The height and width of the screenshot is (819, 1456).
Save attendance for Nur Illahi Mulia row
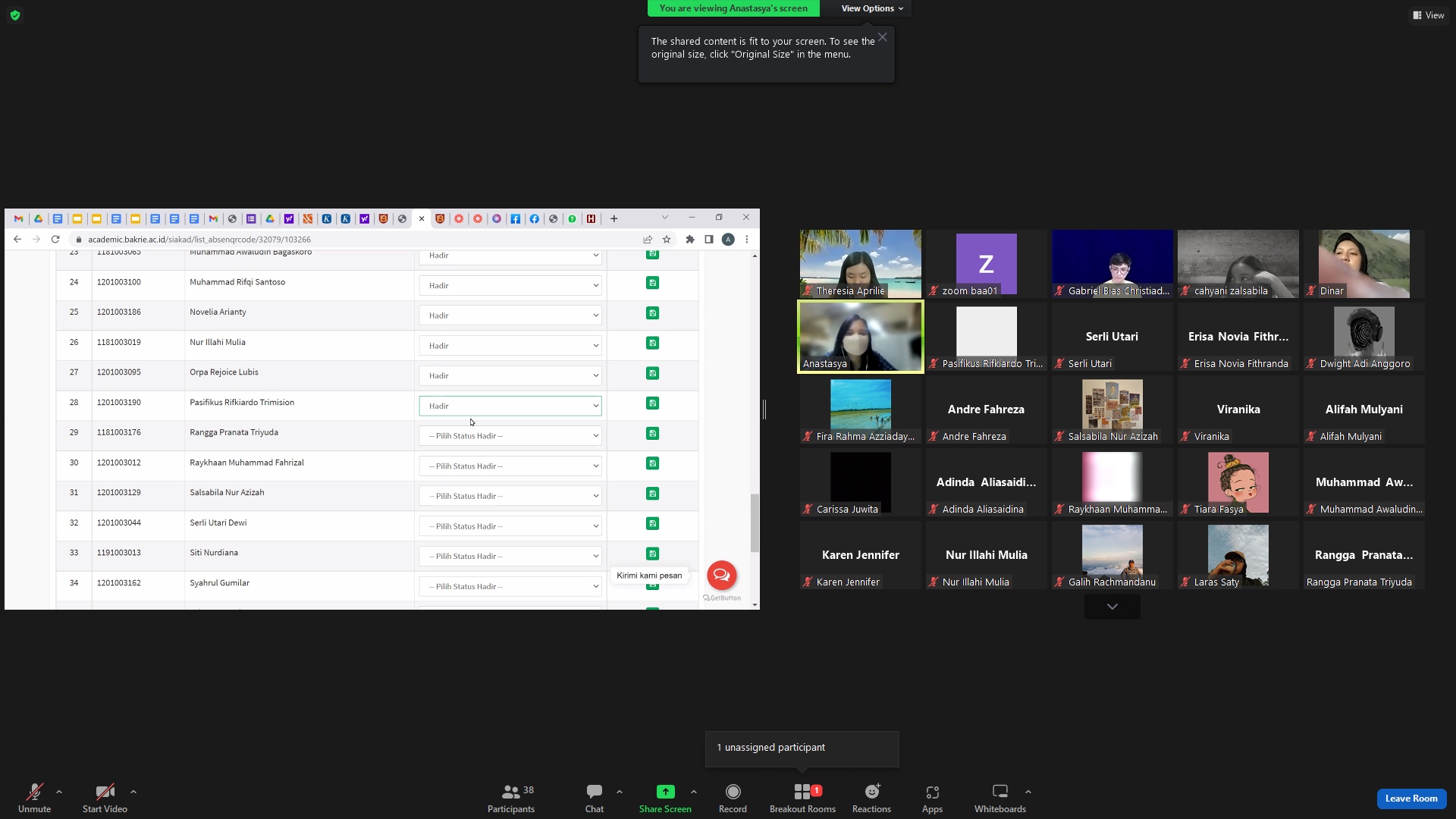[x=652, y=343]
